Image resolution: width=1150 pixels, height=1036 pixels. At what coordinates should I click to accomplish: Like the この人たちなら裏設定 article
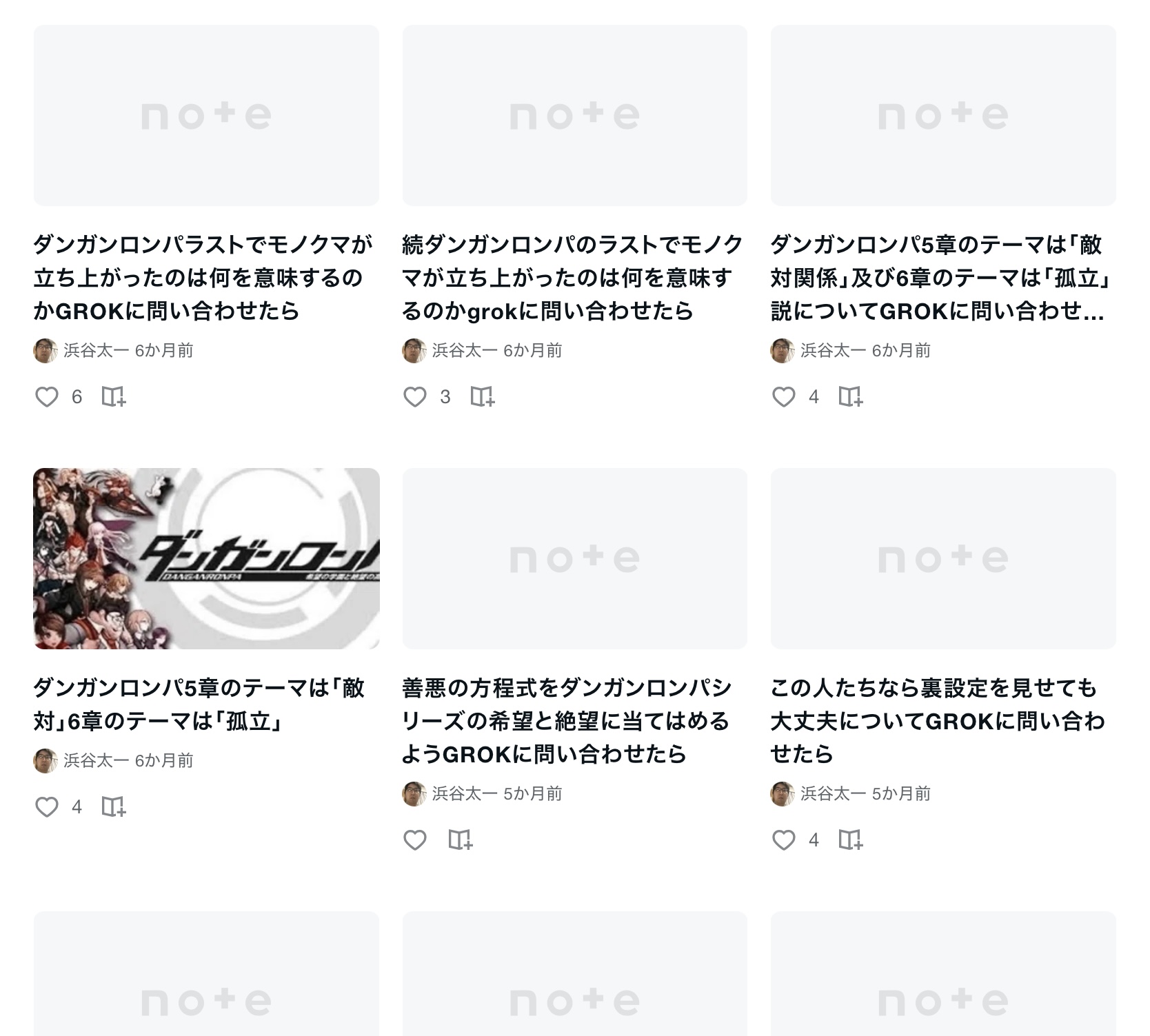click(783, 840)
